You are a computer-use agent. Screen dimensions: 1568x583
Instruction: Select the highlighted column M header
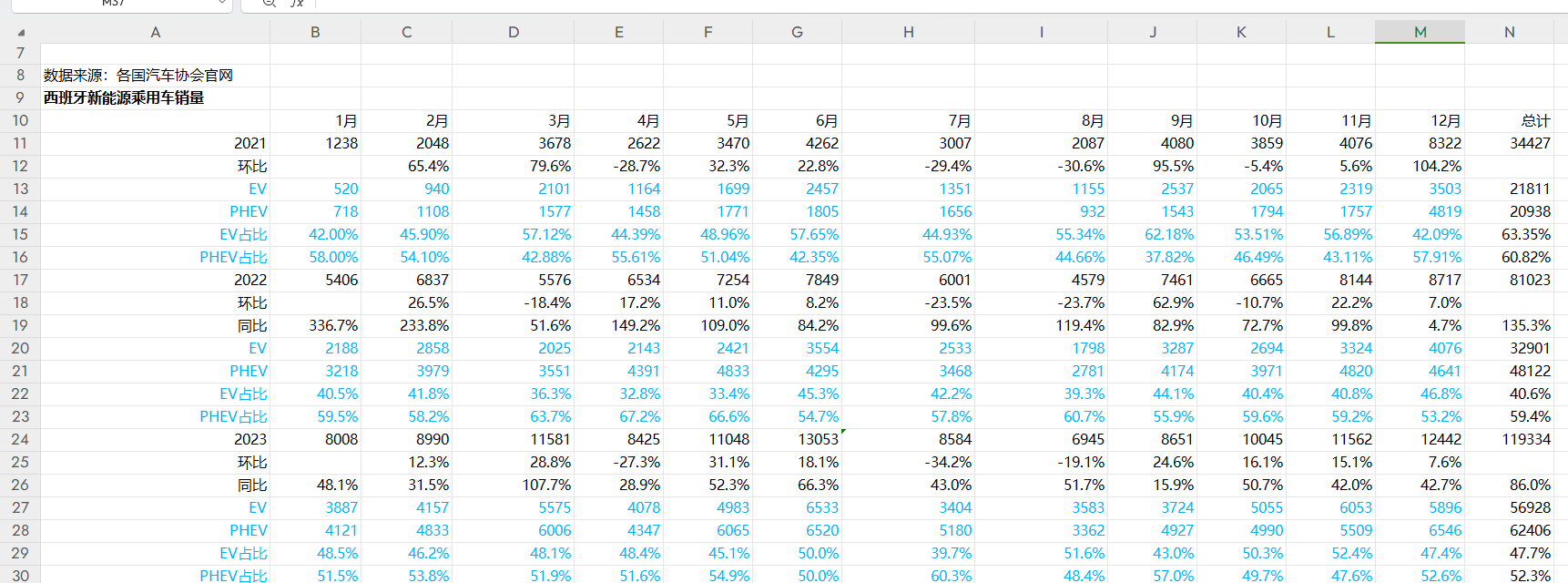1420,32
